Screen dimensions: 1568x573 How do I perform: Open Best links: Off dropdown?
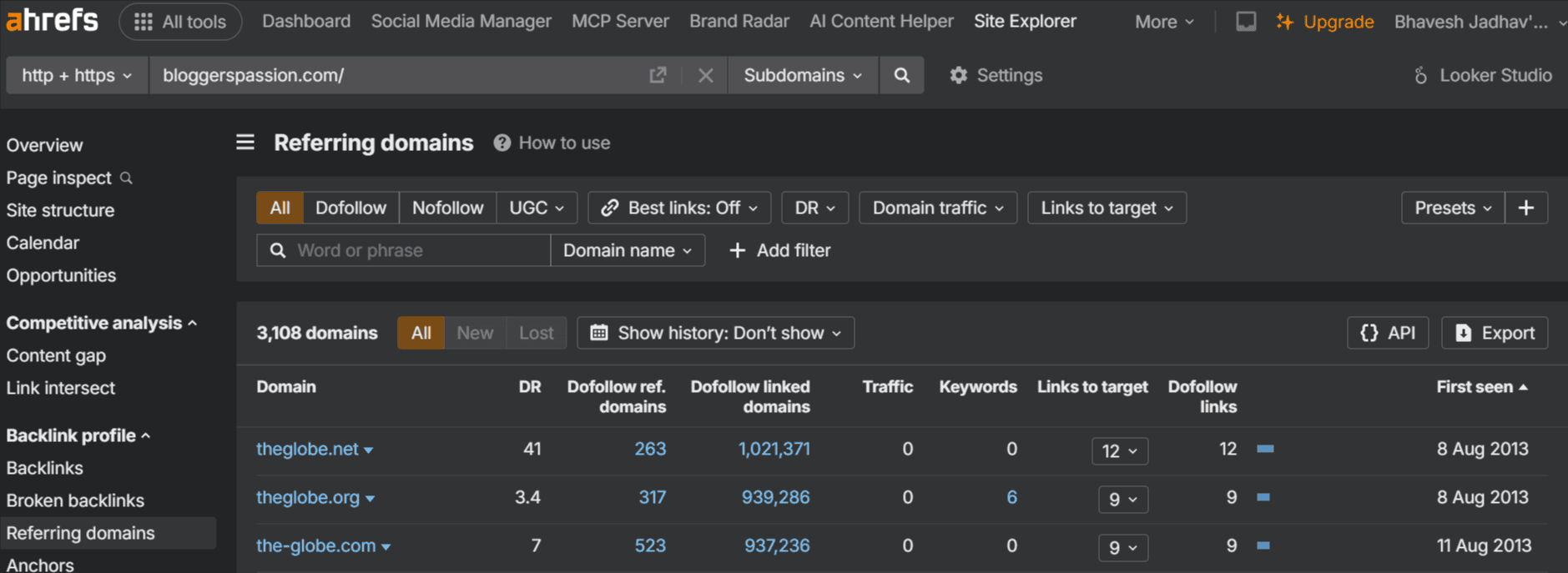(679, 208)
